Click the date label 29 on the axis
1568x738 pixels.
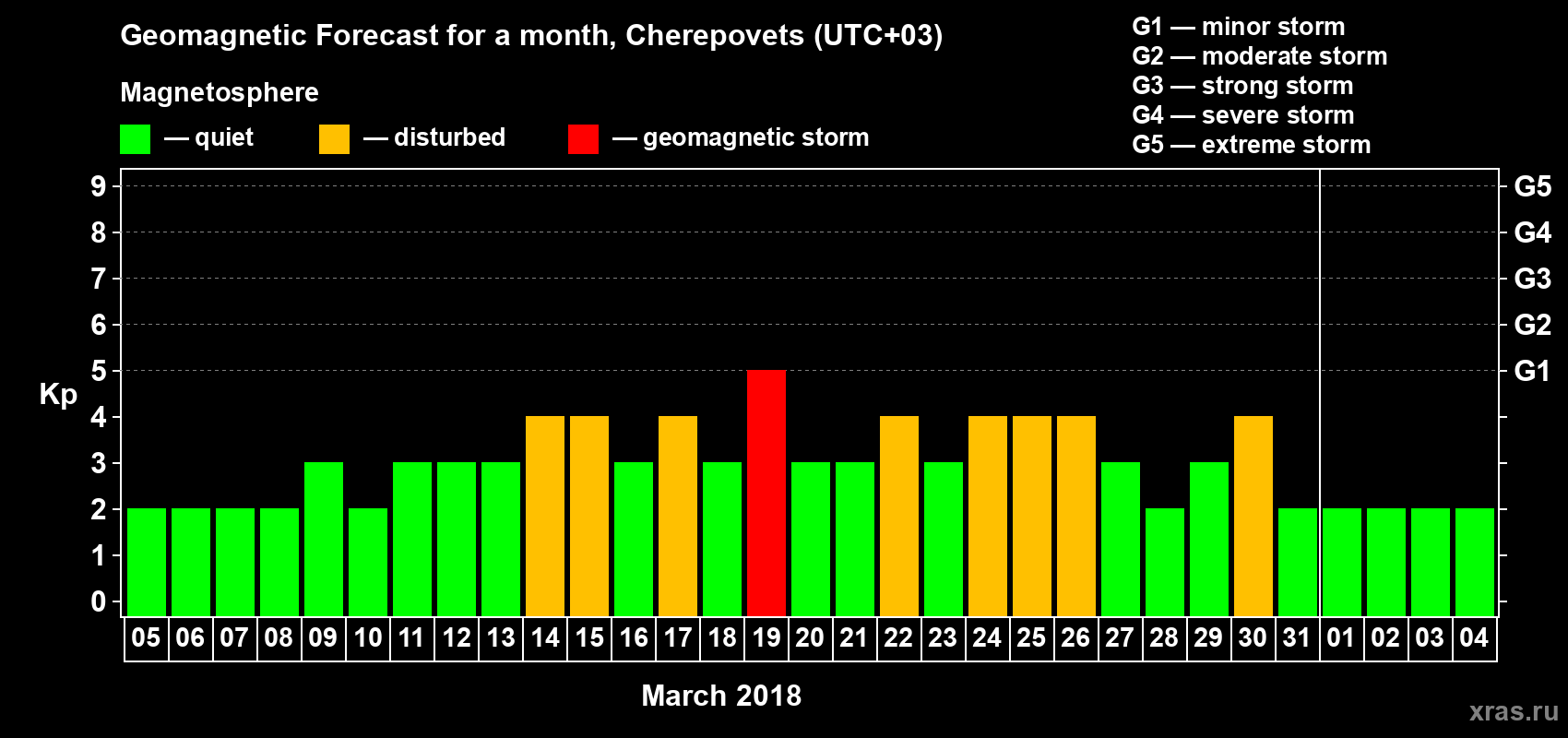[1208, 637]
